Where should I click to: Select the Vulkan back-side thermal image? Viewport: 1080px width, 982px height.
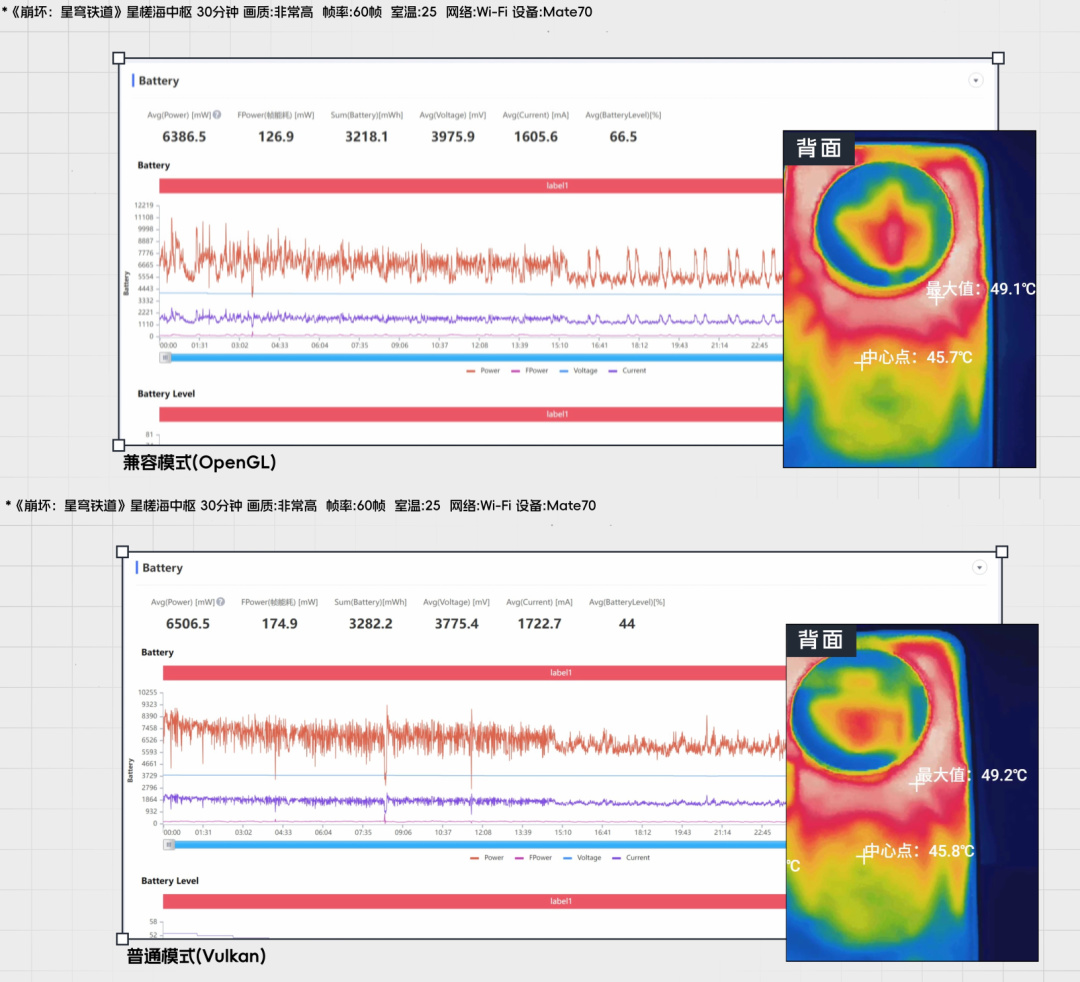pyautogui.click(x=912, y=793)
